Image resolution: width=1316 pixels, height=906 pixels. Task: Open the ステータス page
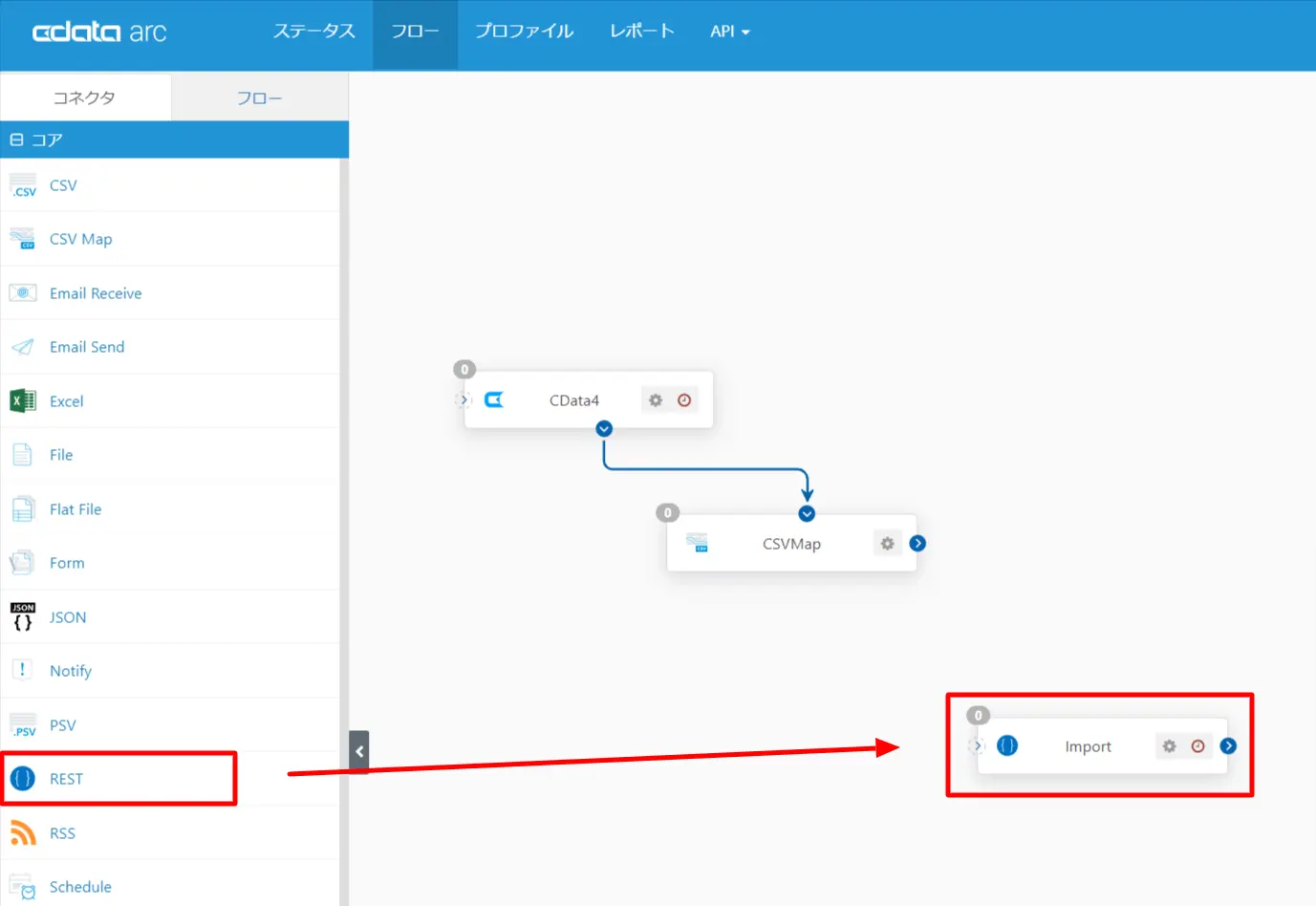314,32
